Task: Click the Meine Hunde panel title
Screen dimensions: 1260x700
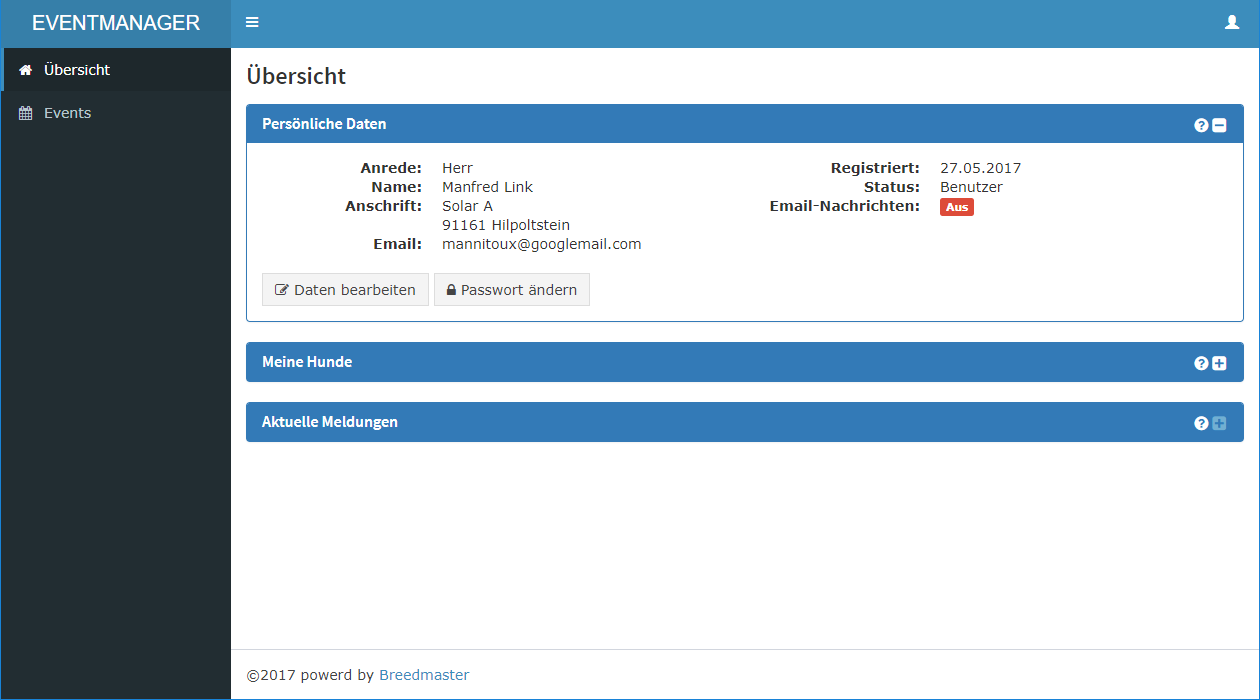Action: coord(307,362)
